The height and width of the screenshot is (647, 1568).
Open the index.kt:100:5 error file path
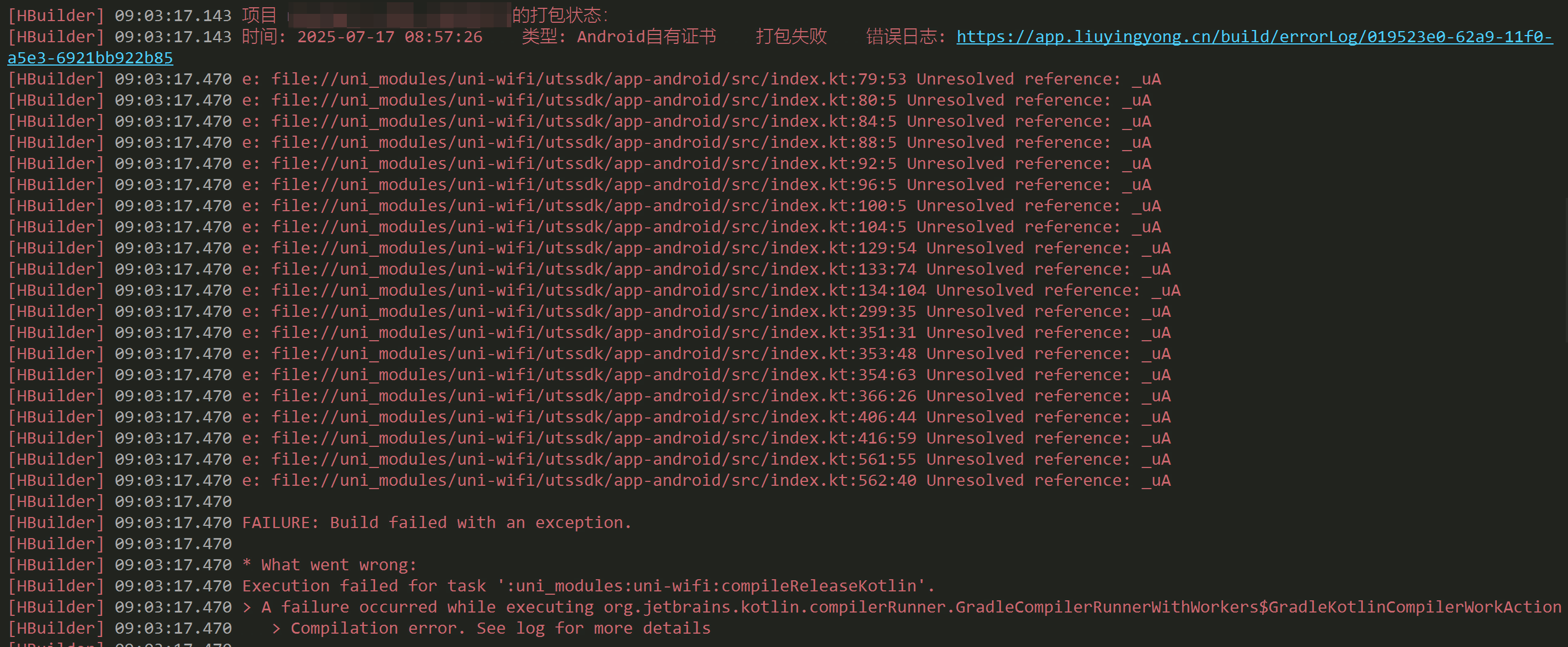point(588,206)
